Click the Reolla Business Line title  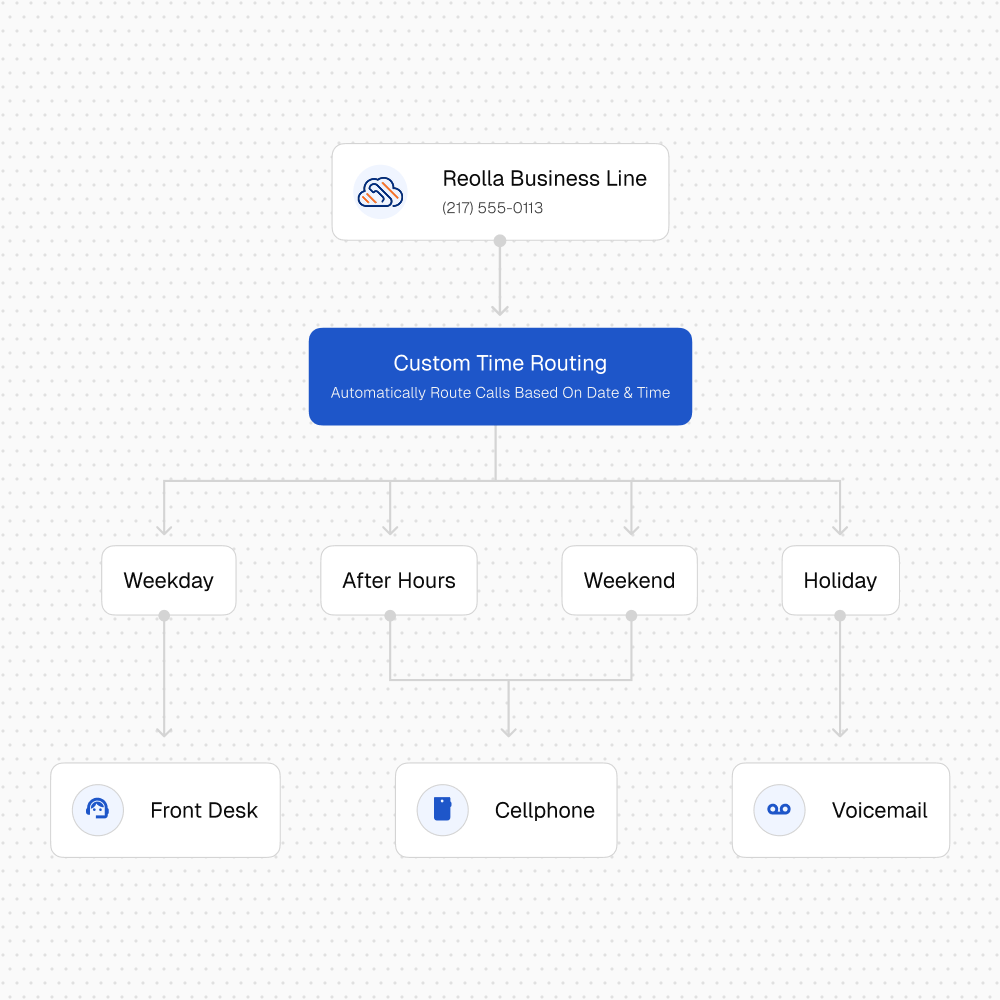coord(544,179)
